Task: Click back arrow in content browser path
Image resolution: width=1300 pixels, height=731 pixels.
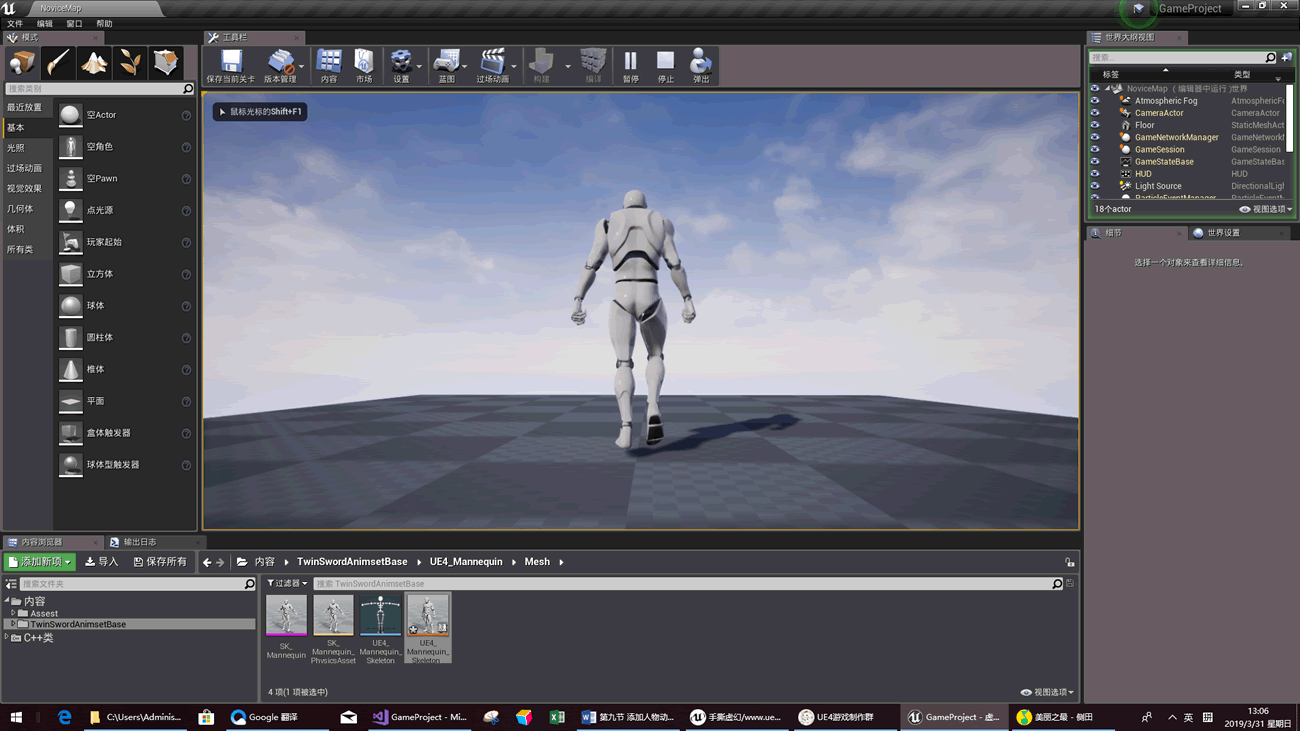Action: point(207,562)
